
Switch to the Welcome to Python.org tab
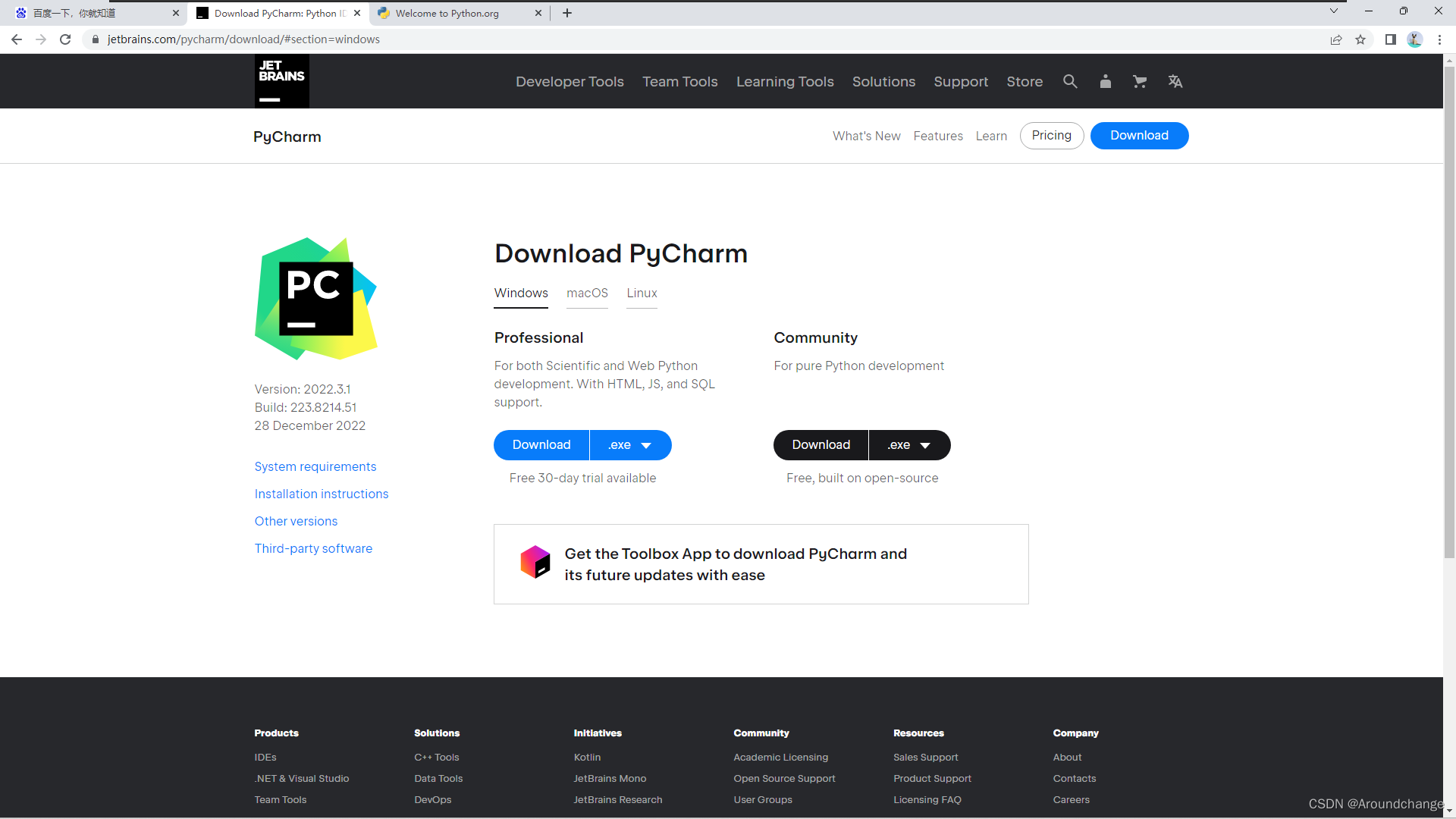coord(460,13)
